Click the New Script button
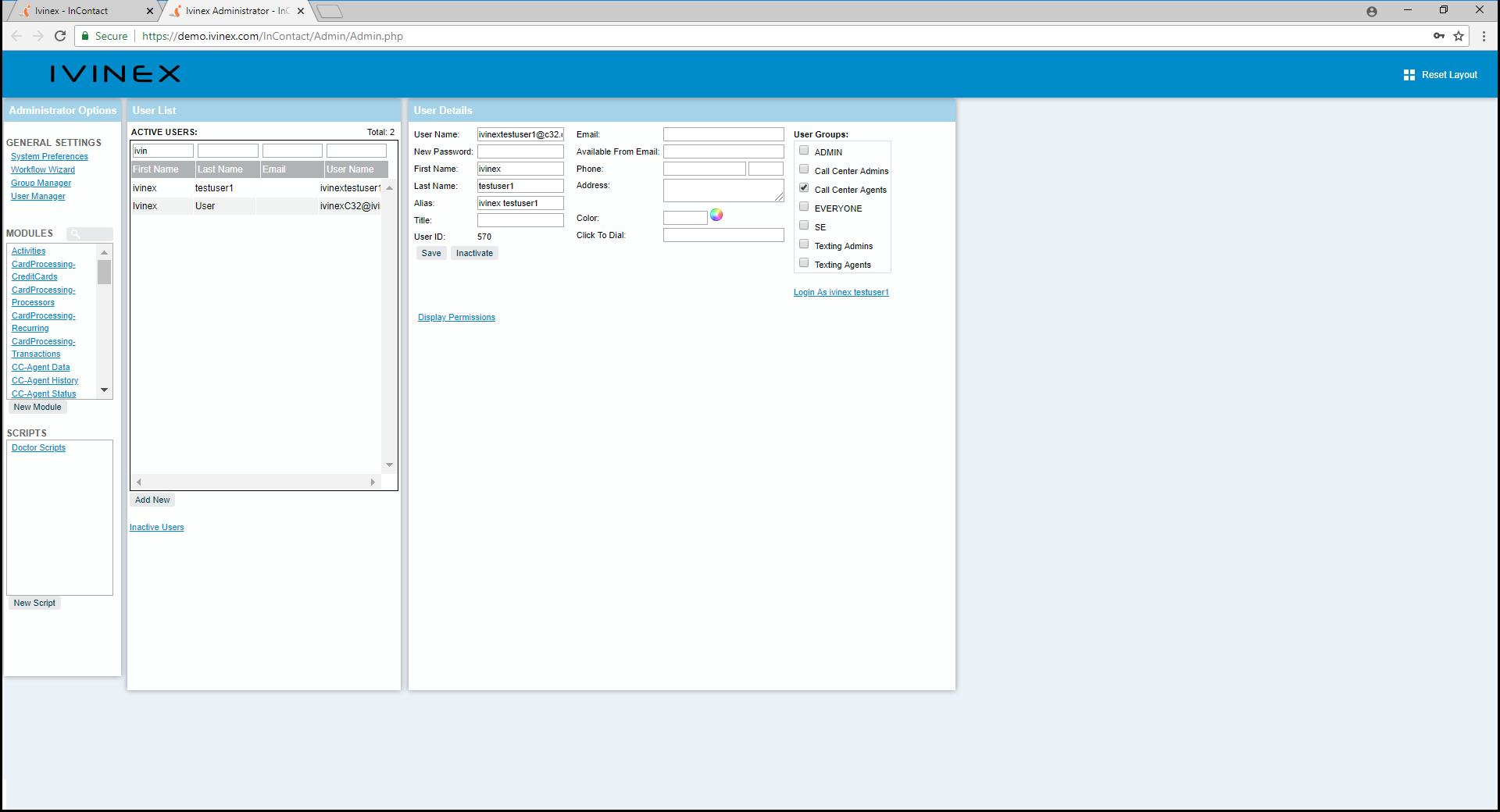 pos(34,603)
